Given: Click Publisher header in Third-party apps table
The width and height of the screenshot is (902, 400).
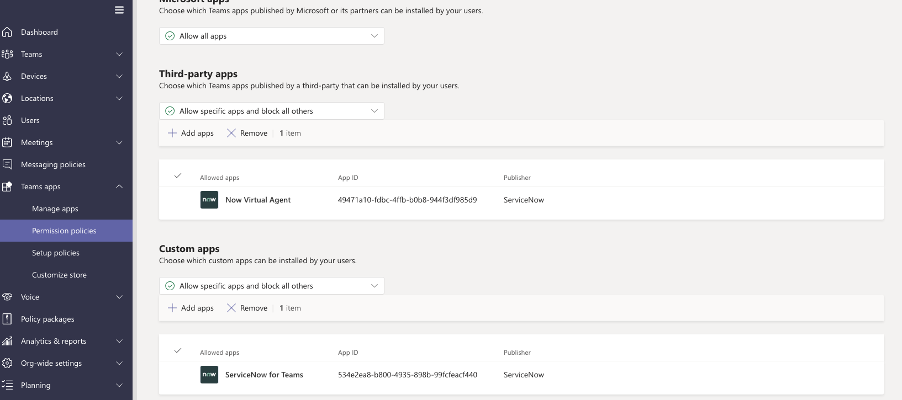Looking at the screenshot, I should click(517, 178).
